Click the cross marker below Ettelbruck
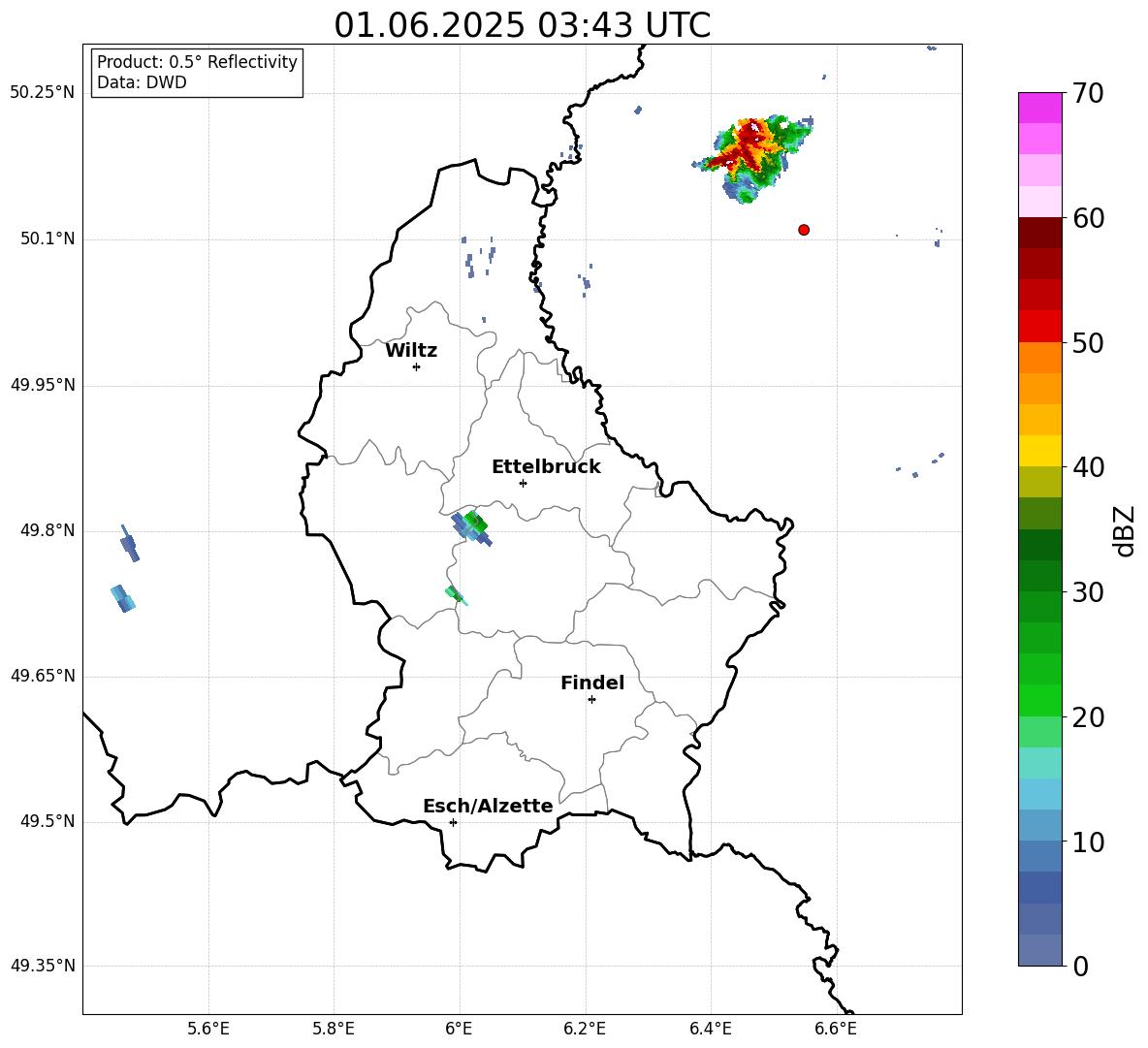The image size is (1148, 1048). click(523, 483)
